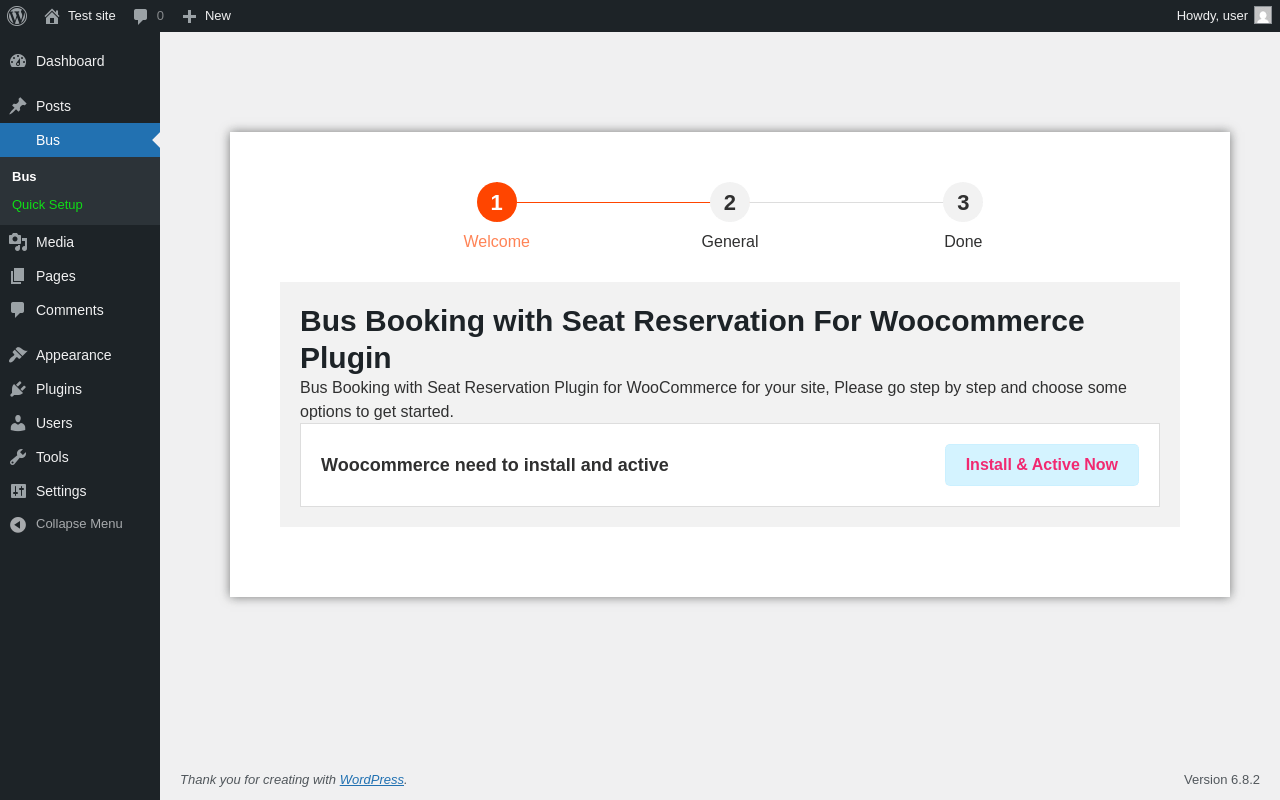Open the Pages menu label
1280x800 pixels.
(x=56, y=276)
